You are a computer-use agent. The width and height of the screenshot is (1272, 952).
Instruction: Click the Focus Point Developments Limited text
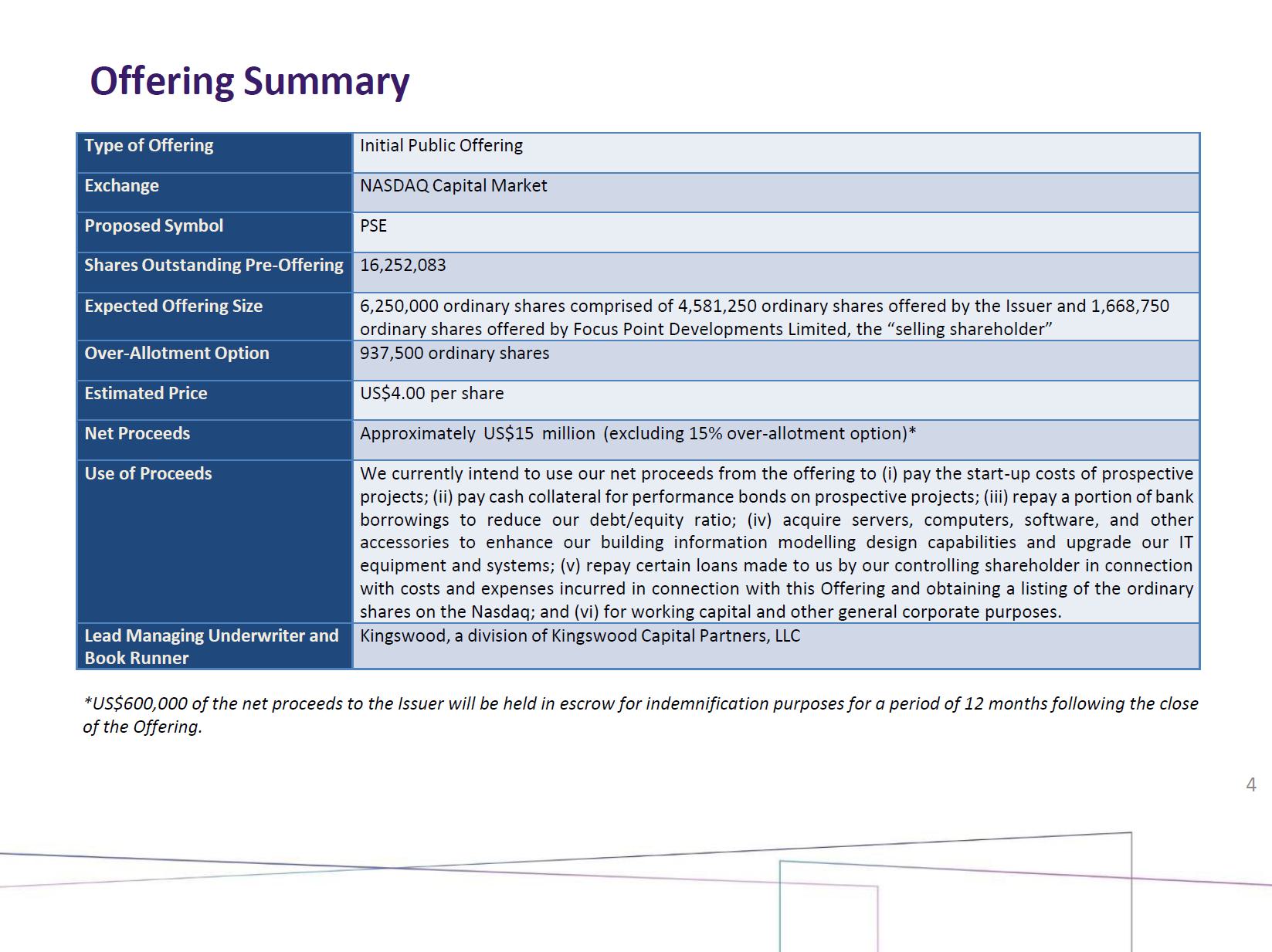click(x=711, y=330)
